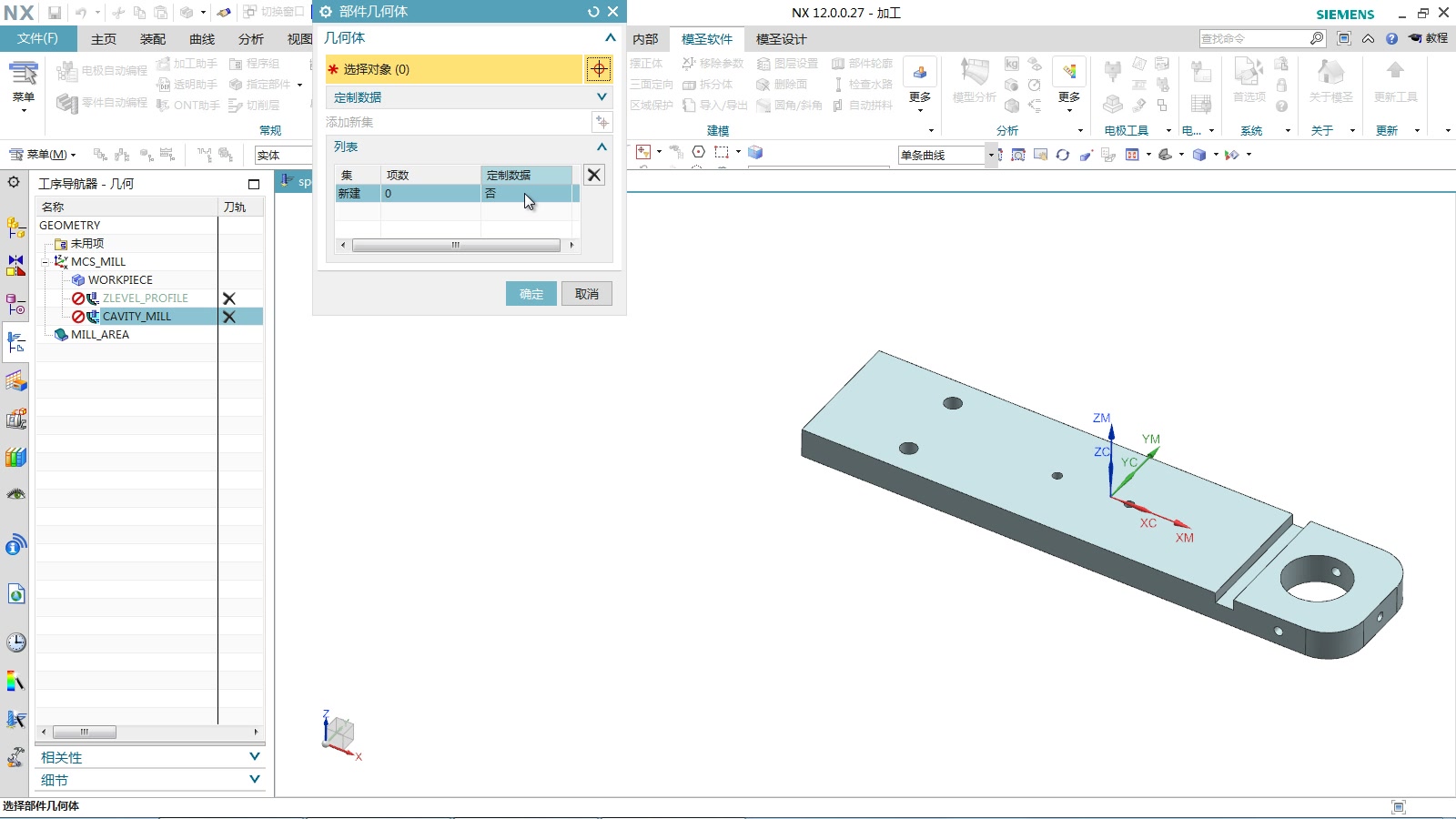Click the navigator settings gear icon
The width and height of the screenshot is (1456, 819).
click(x=14, y=182)
